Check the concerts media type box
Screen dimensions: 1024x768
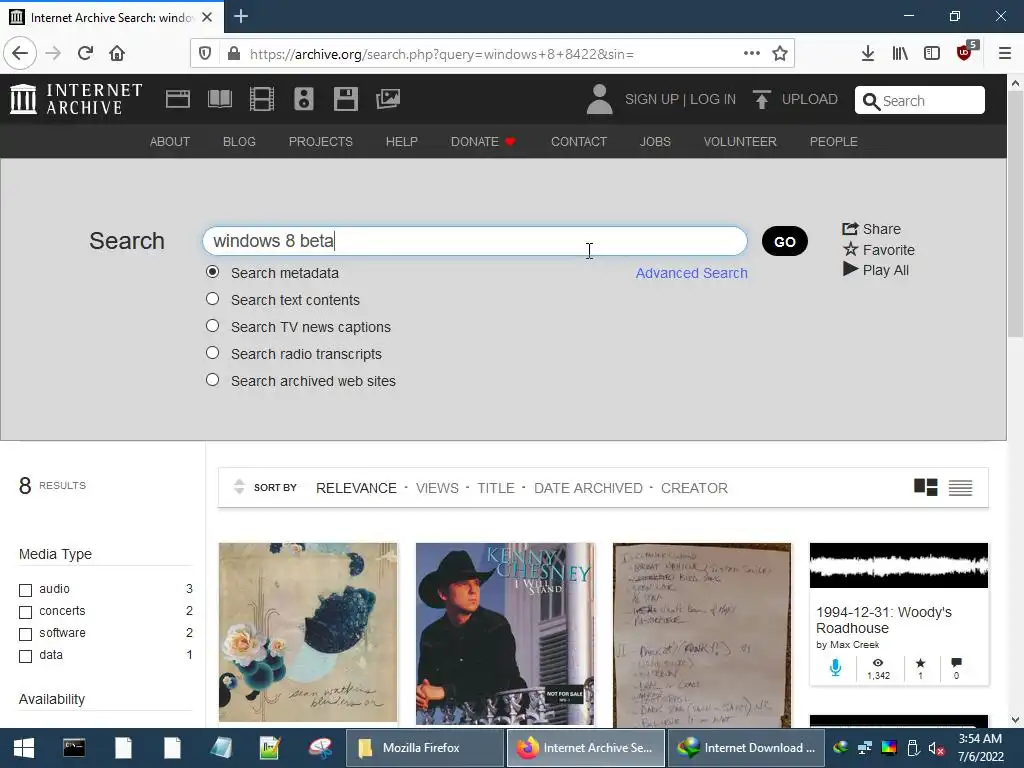25,613
